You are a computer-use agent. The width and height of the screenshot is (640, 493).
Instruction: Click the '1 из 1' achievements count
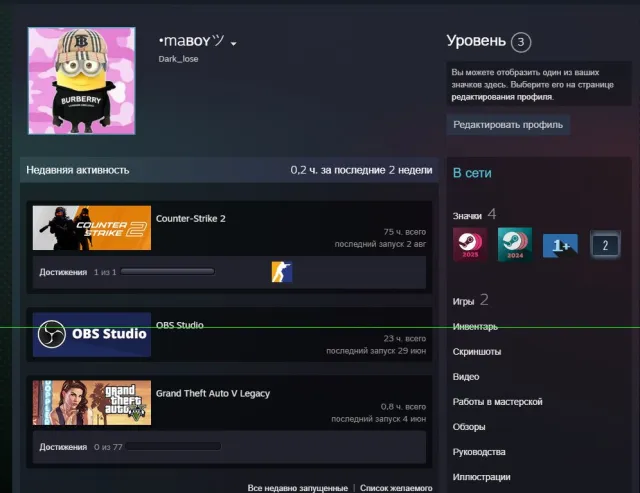[x=105, y=272]
